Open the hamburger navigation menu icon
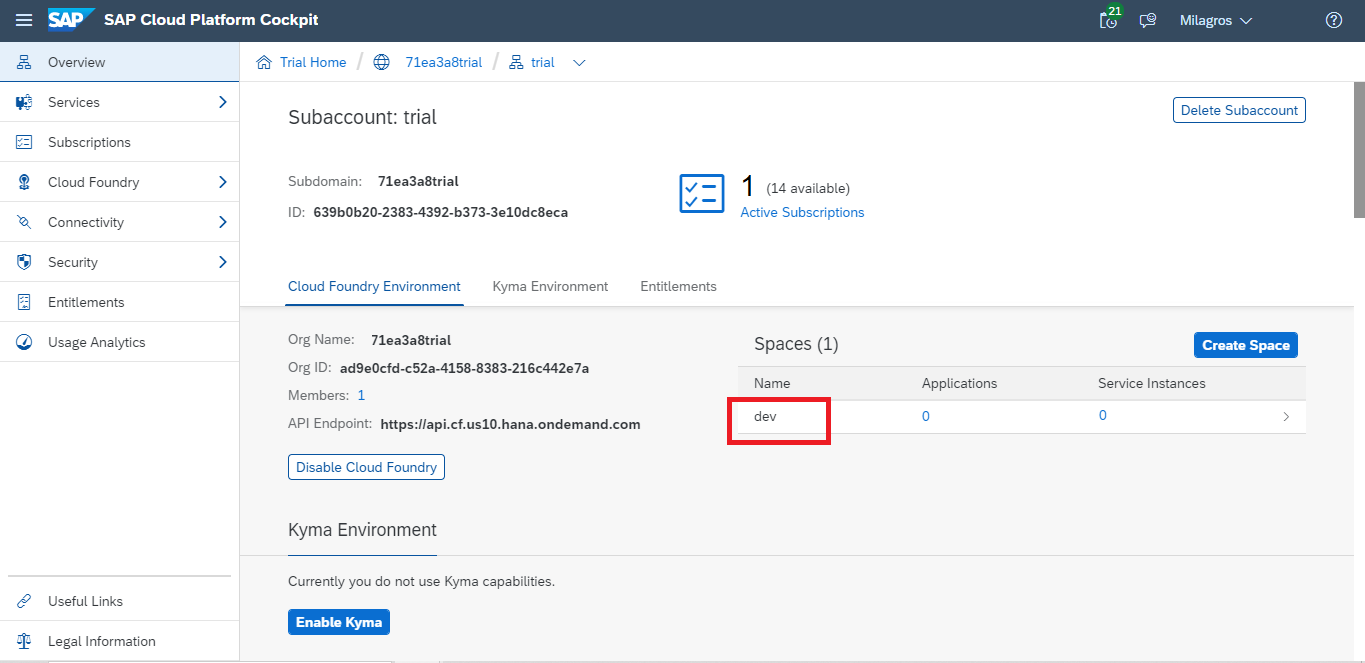The image size is (1365, 663). coord(24,20)
